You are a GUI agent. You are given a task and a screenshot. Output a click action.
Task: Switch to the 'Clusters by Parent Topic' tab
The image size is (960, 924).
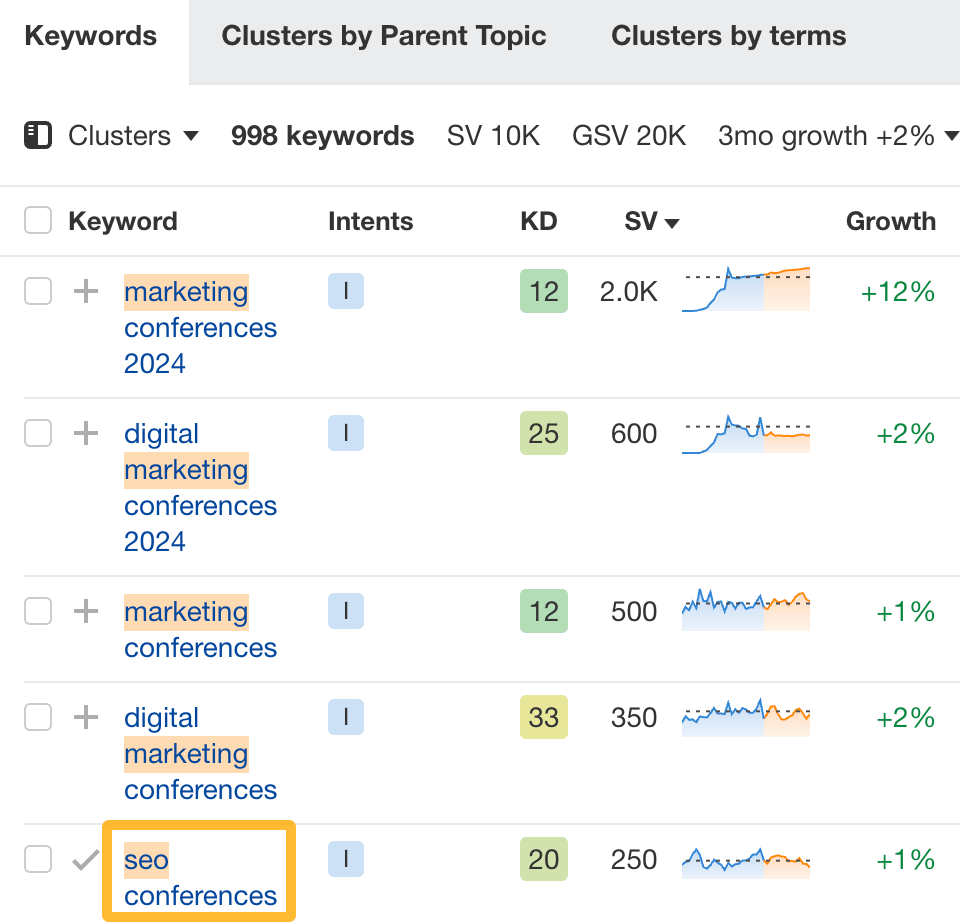point(384,36)
